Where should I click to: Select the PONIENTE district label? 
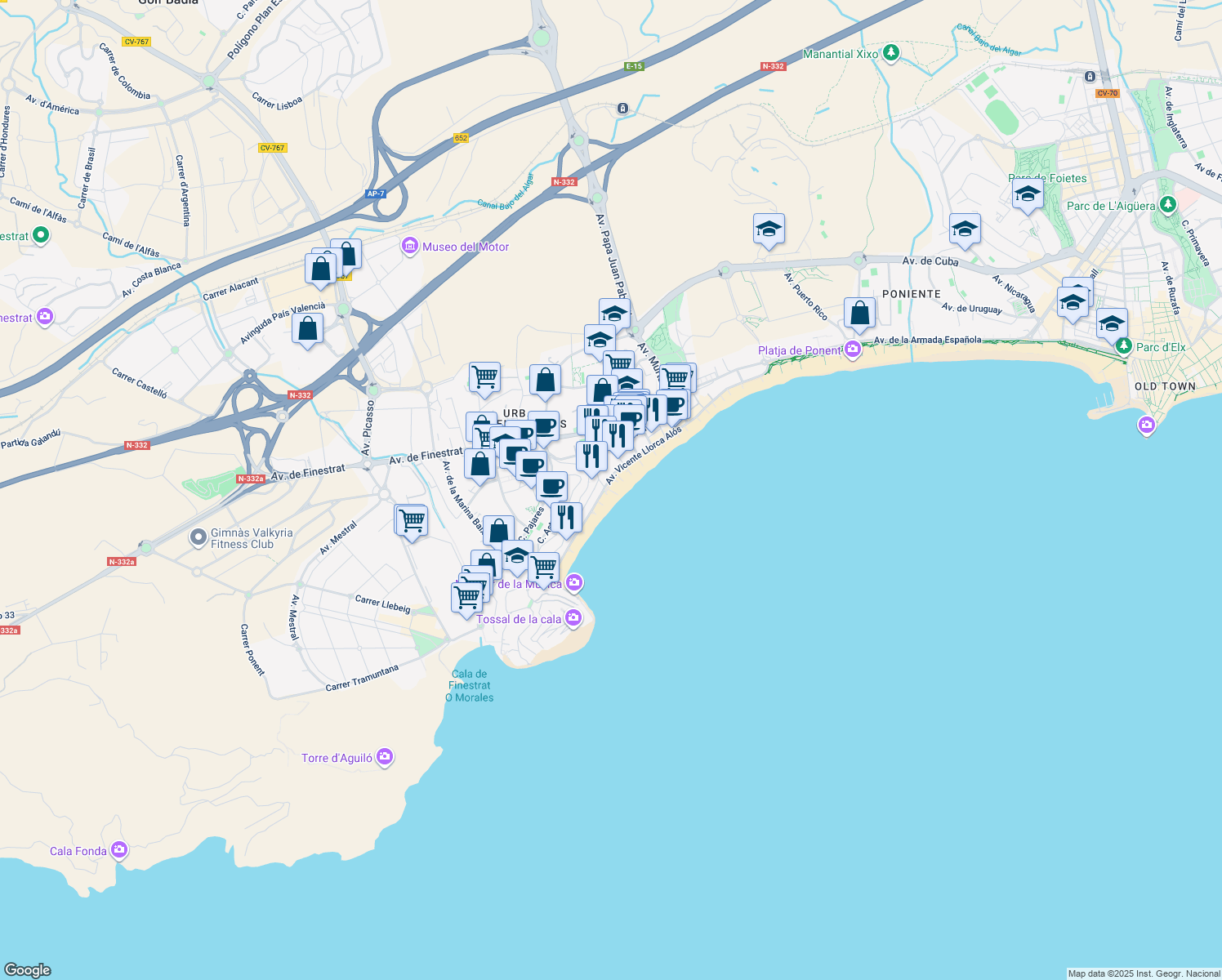[911, 294]
